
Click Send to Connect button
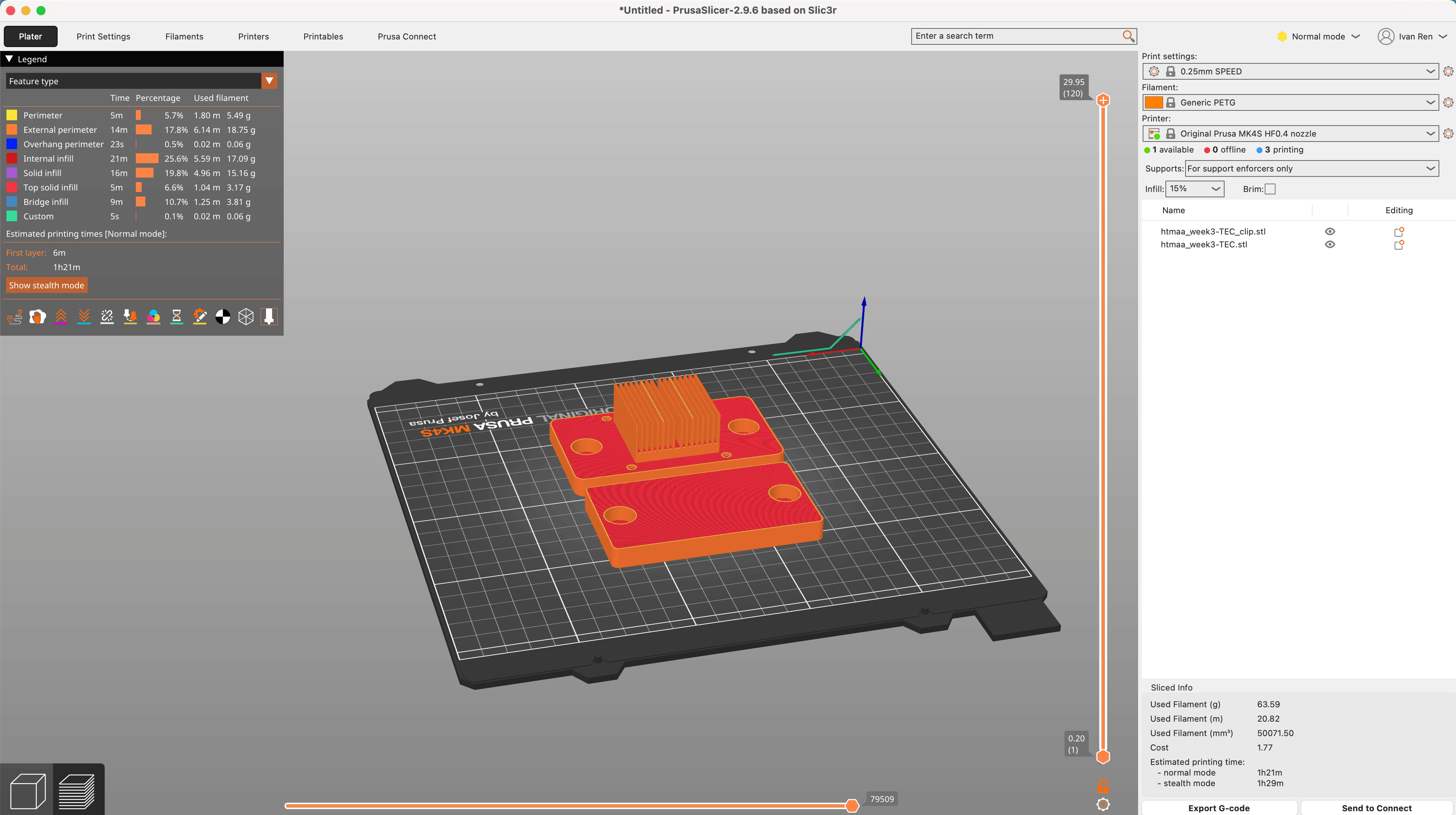1376,808
